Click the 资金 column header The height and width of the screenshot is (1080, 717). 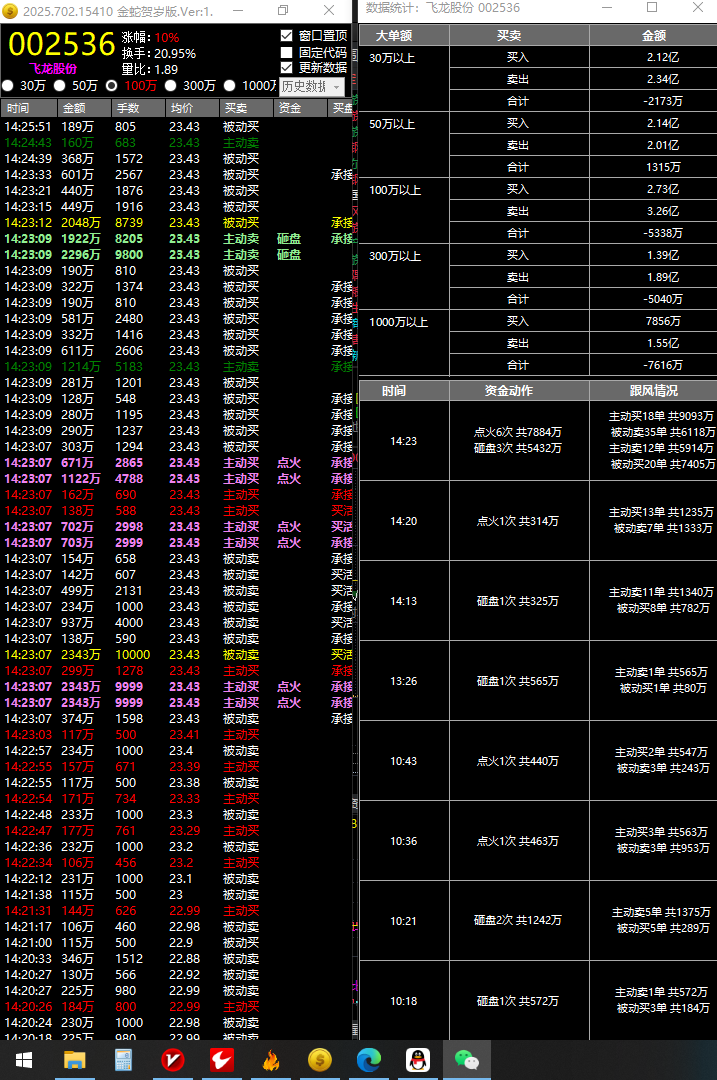[x=300, y=108]
